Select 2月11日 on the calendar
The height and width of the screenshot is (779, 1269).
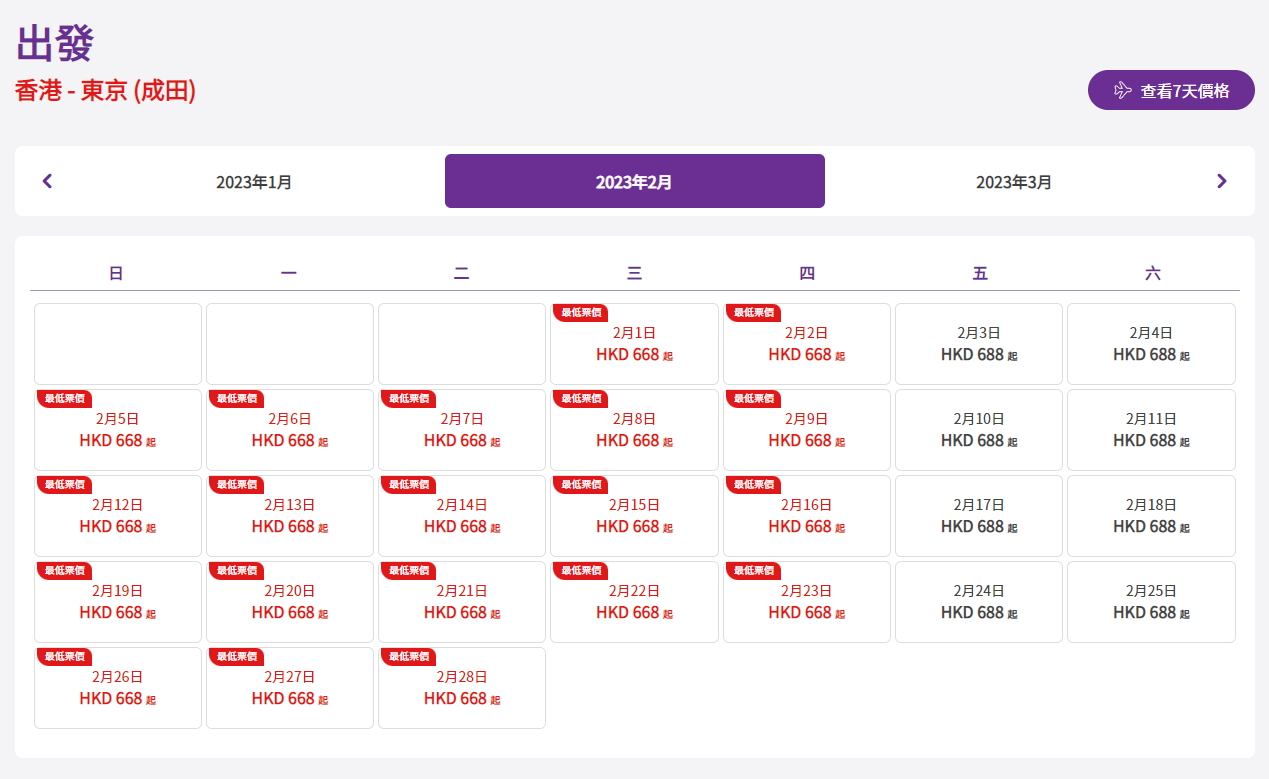click(x=1151, y=430)
